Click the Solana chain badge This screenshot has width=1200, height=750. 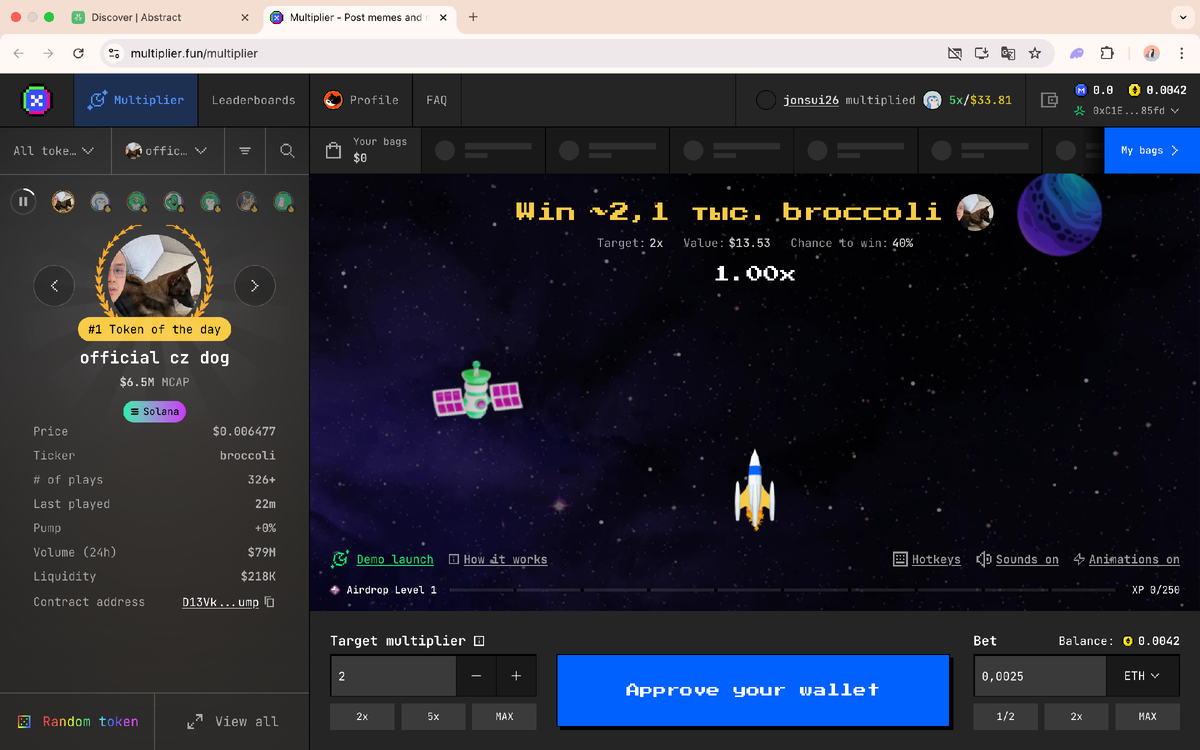pos(154,412)
